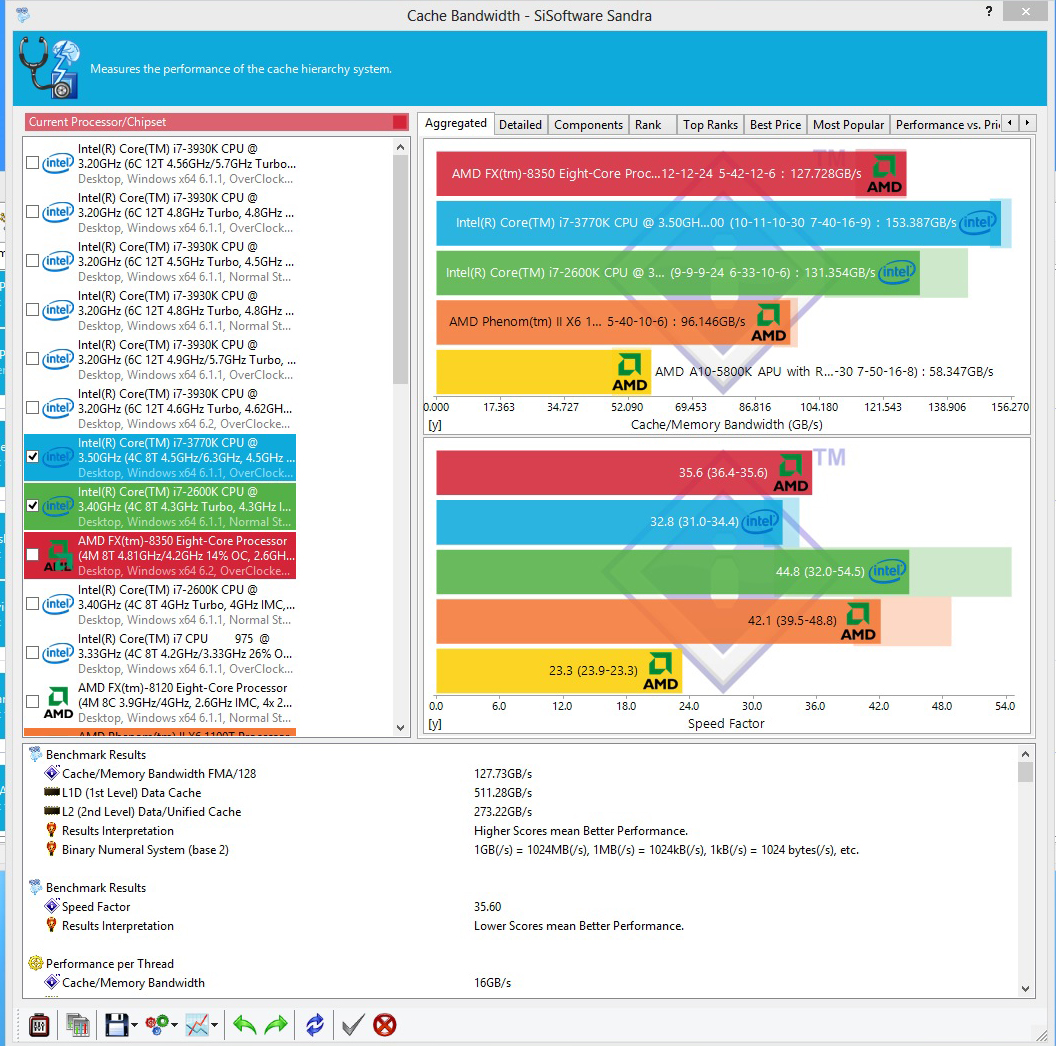
Task: Click the green back arrow
Action: coord(244,1025)
